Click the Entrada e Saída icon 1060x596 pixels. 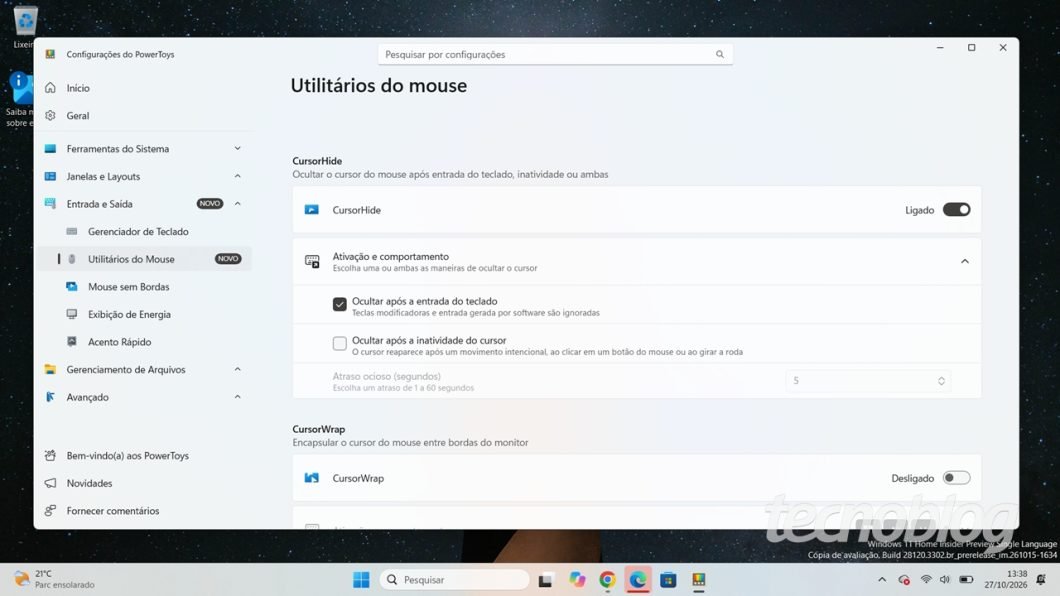tap(50, 203)
